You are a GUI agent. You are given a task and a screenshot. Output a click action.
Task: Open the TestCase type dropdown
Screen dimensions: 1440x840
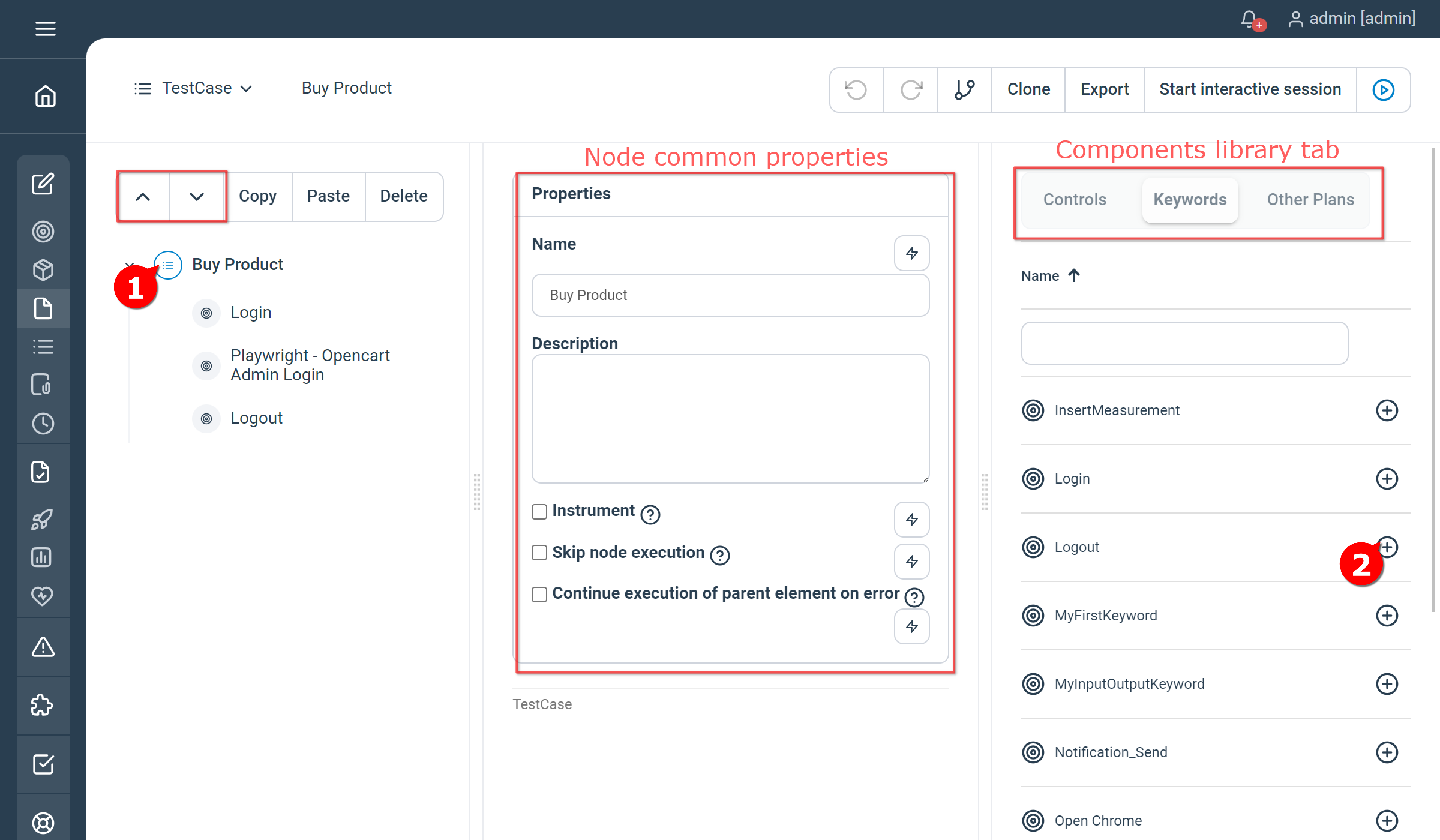pyautogui.click(x=247, y=88)
